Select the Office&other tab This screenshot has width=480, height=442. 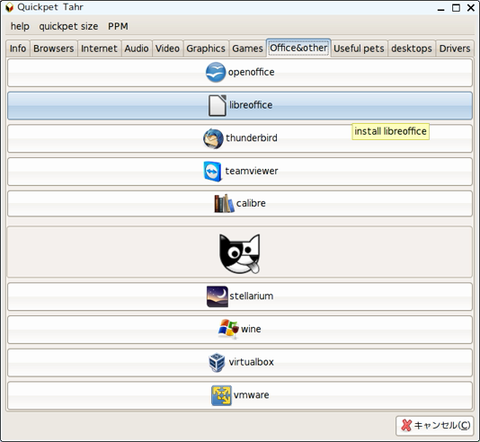coord(299,48)
